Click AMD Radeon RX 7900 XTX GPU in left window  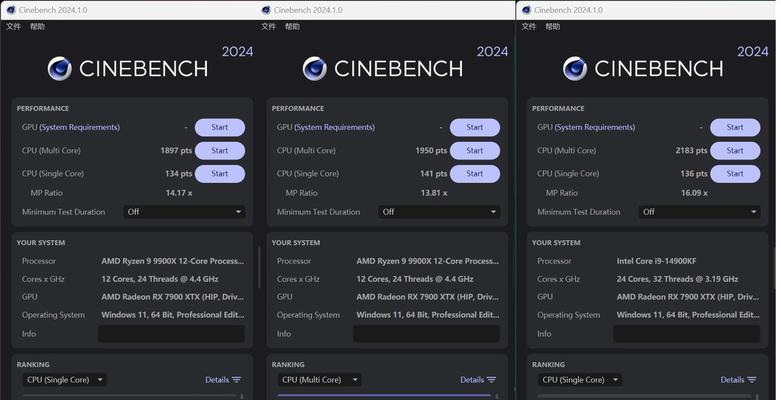coord(173,297)
